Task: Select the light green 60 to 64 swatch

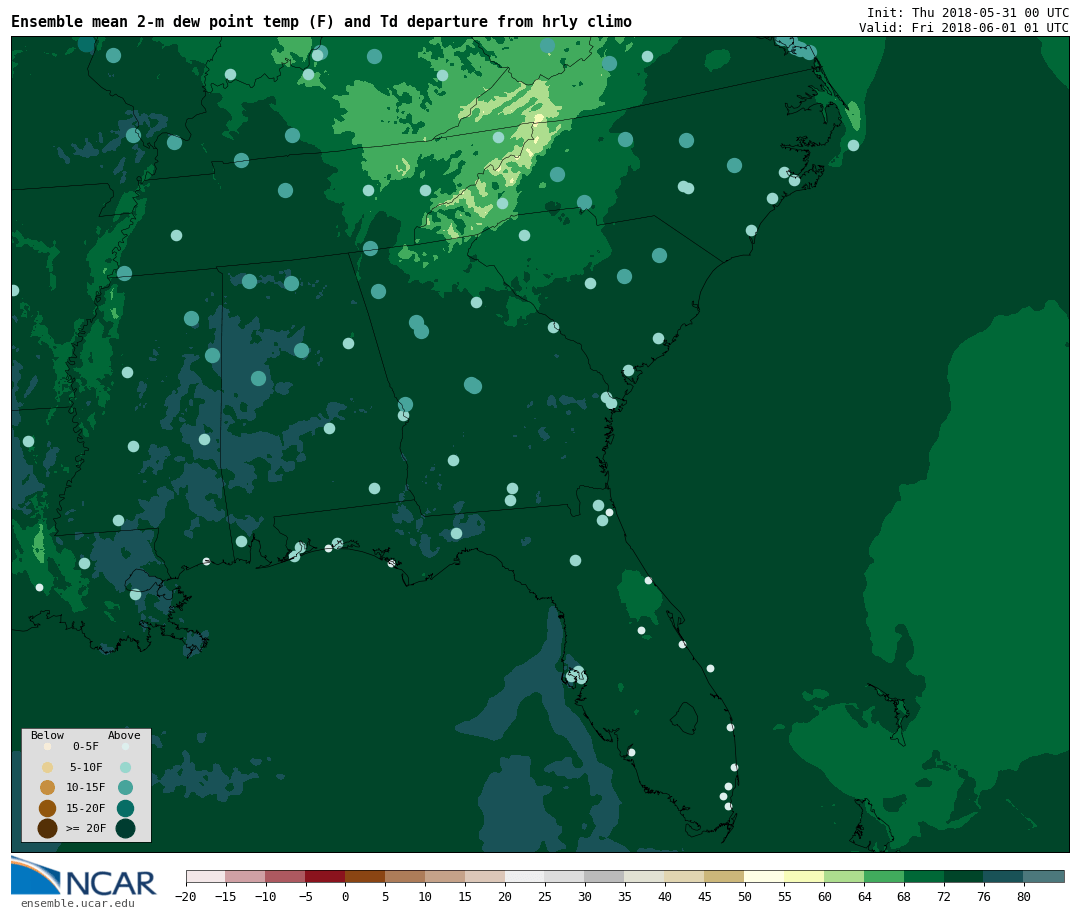Action: pos(844,877)
